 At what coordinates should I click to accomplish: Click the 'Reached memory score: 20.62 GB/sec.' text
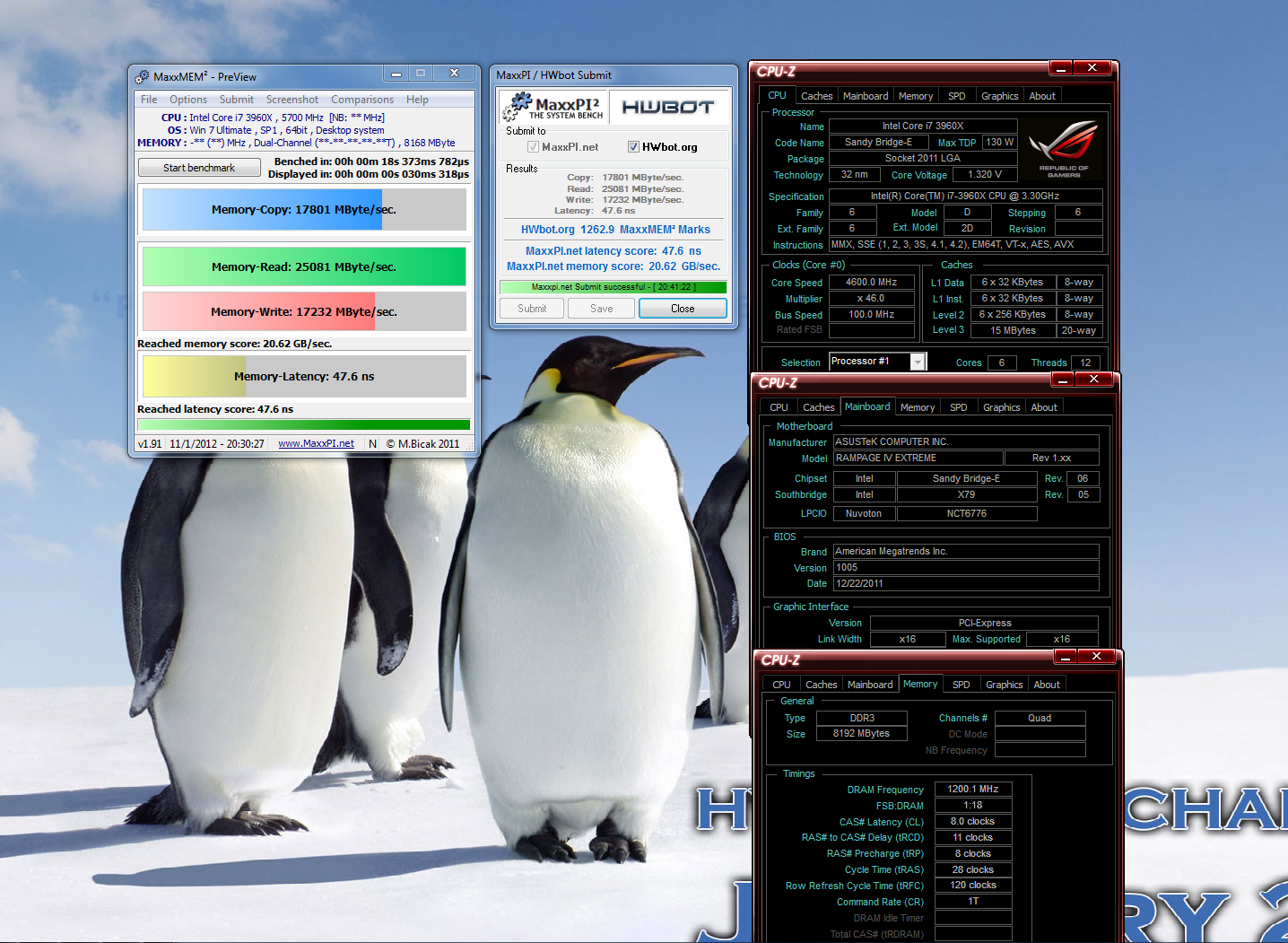pyautogui.click(x=235, y=344)
